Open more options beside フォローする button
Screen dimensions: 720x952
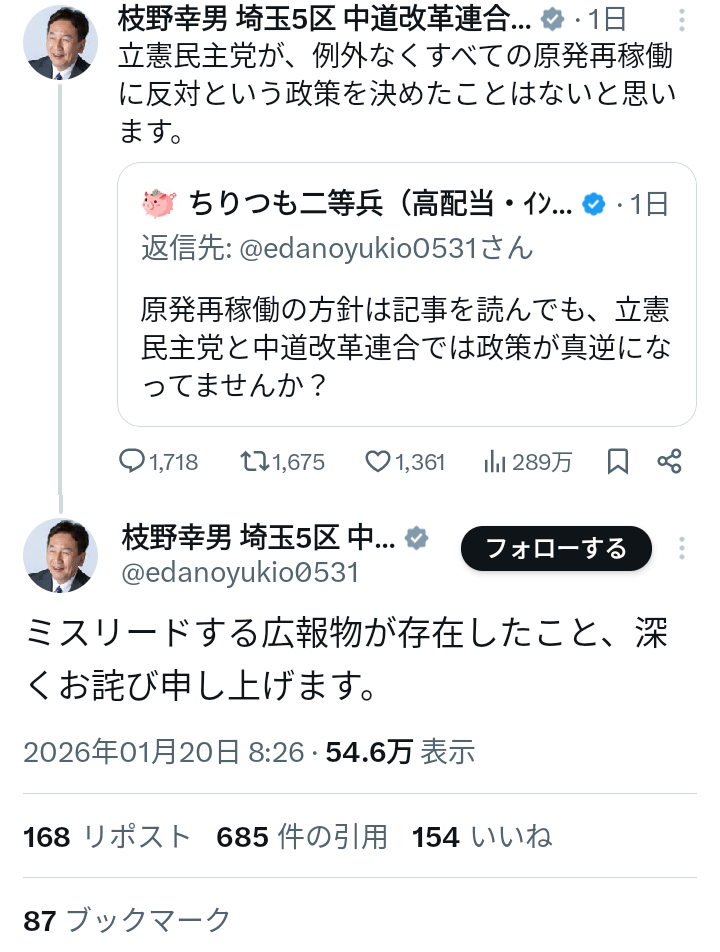click(x=683, y=548)
